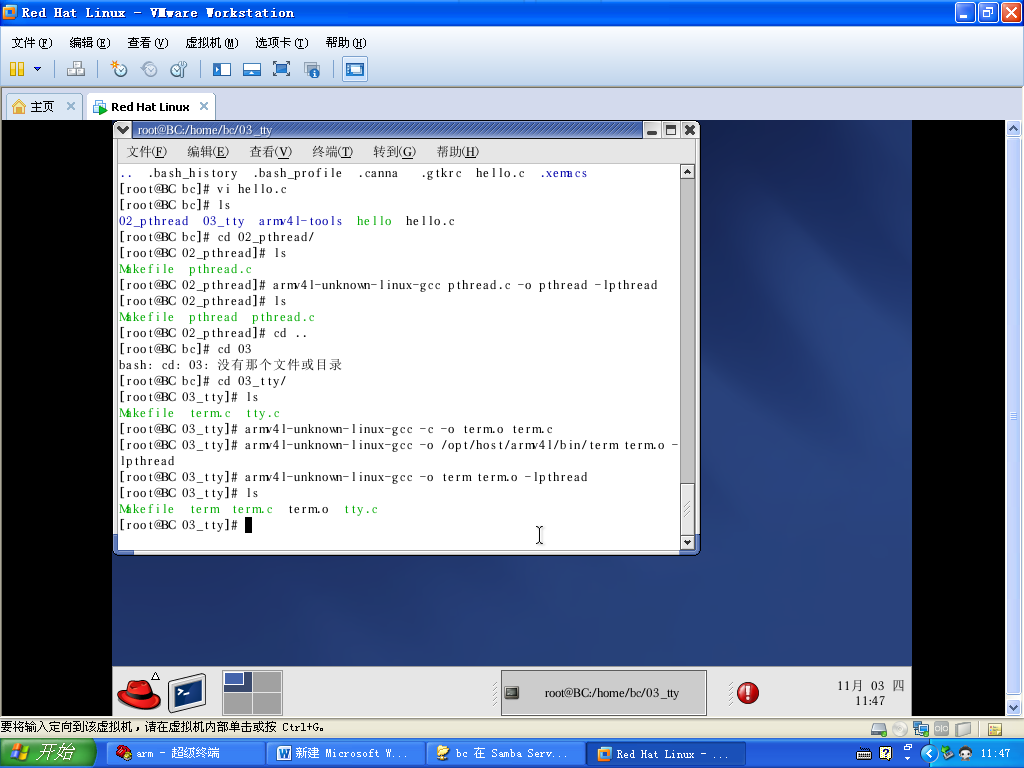Click terminal scrollbar up arrow

click(x=687, y=172)
